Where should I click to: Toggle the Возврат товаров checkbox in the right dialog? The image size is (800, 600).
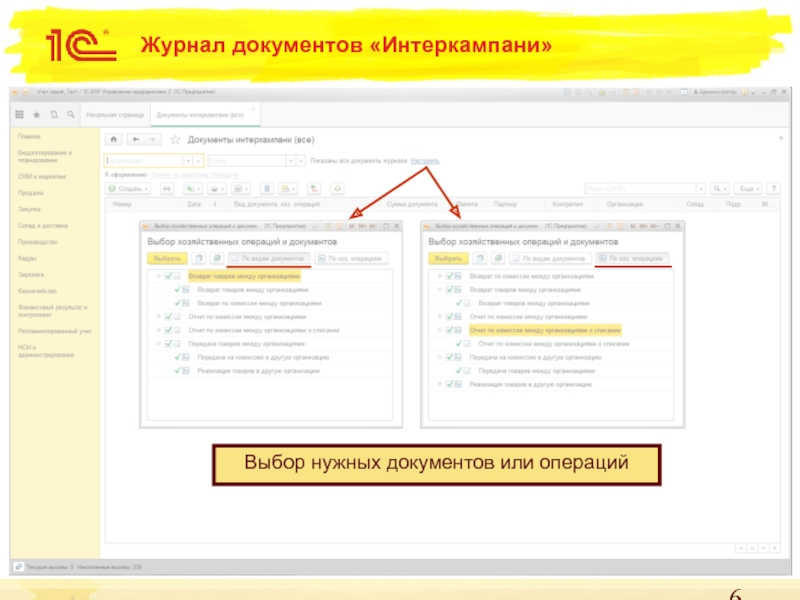449,289
